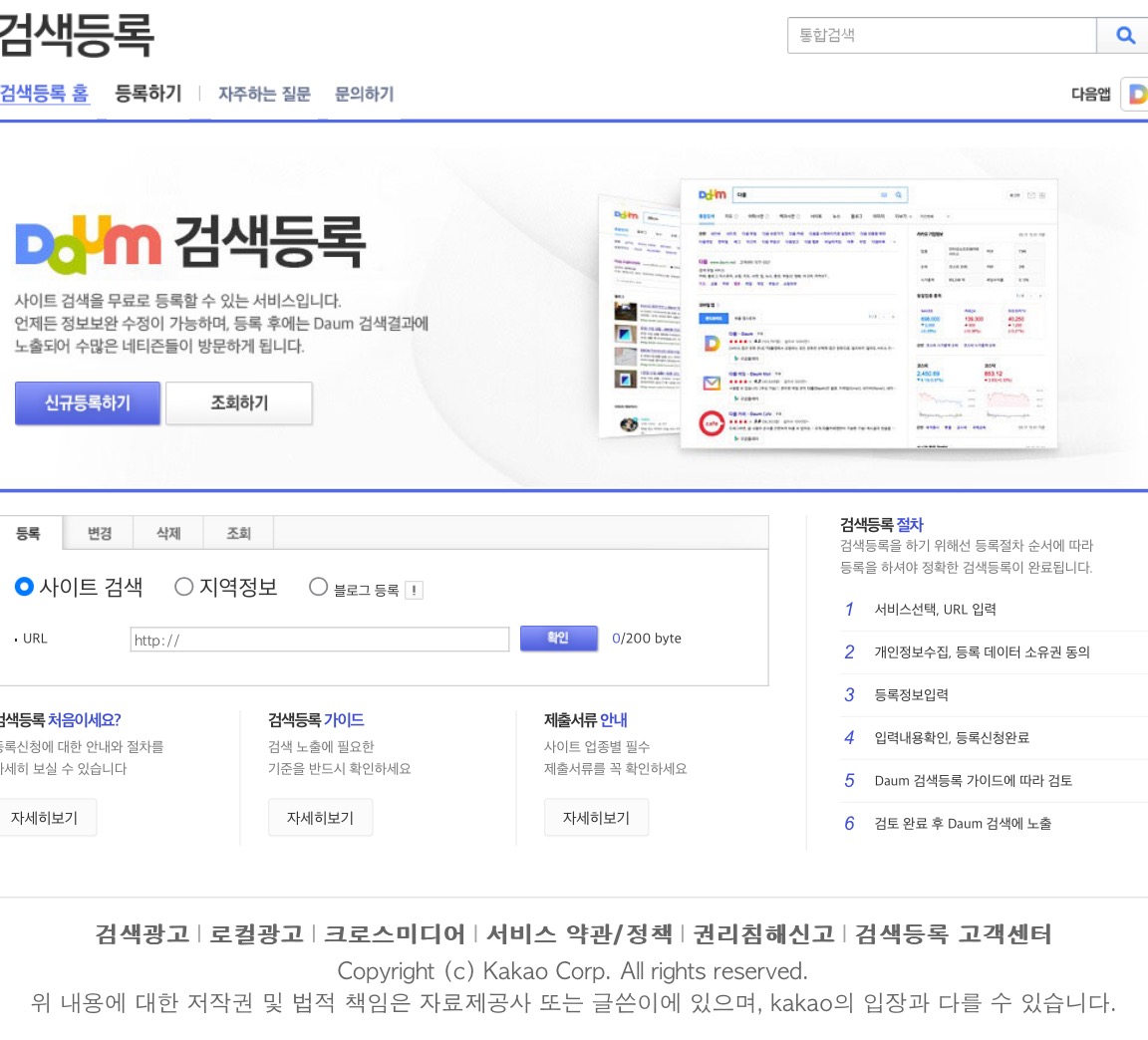This screenshot has height=1040, width=1148.
Task: Open the Daum app D icon
Action: click(1136, 94)
